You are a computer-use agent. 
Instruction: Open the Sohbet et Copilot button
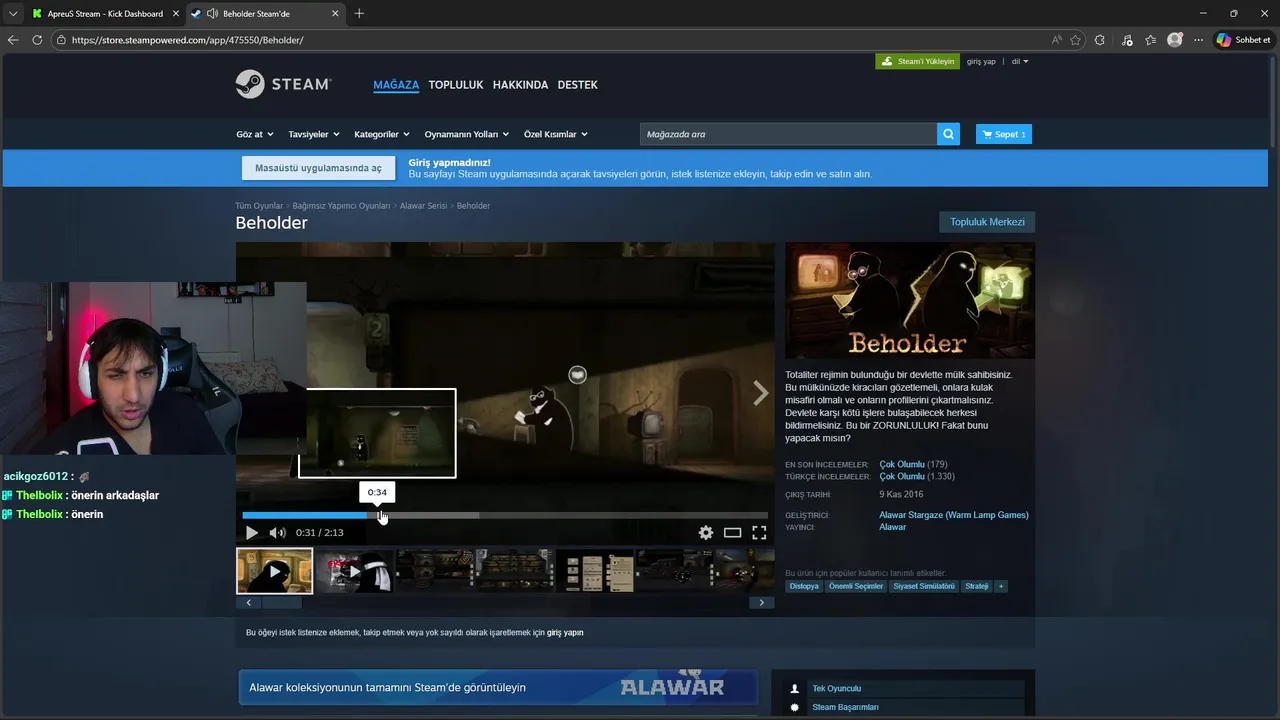pyautogui.click(x=1244, y=40)
